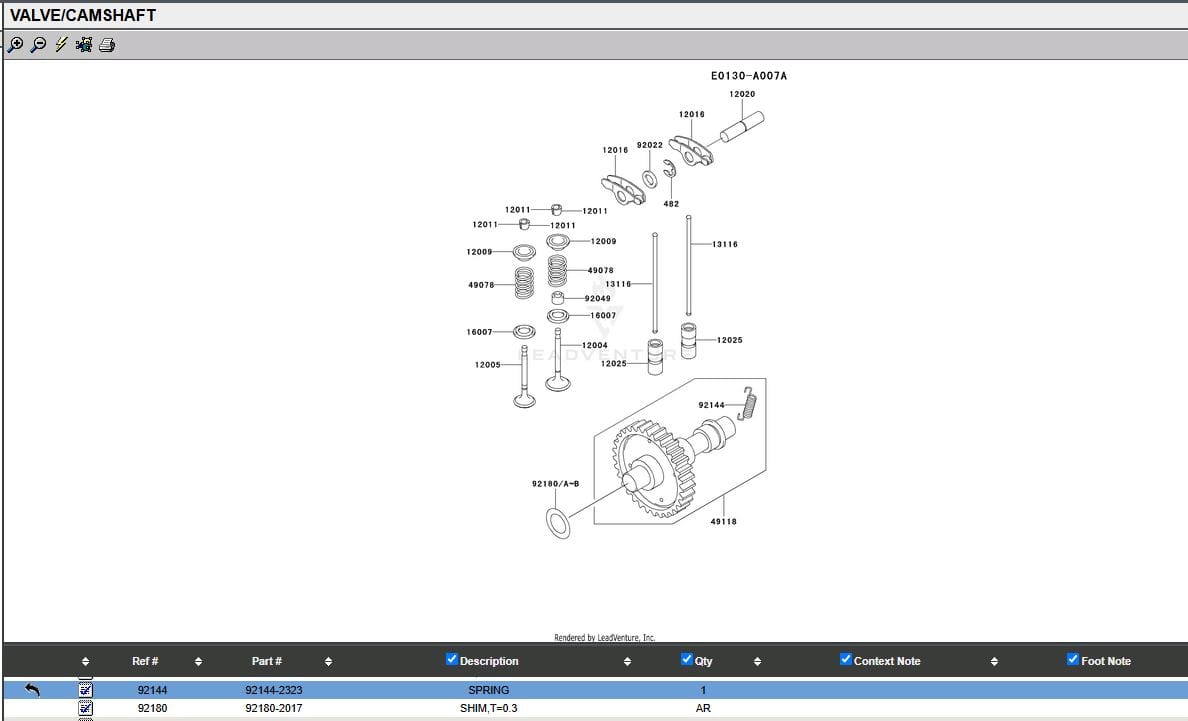Image resolution: width=1188 pixels, height=721 pixels.
Task: Open the note icon for part 92144-2323
Action: click(x=85, y=690)
